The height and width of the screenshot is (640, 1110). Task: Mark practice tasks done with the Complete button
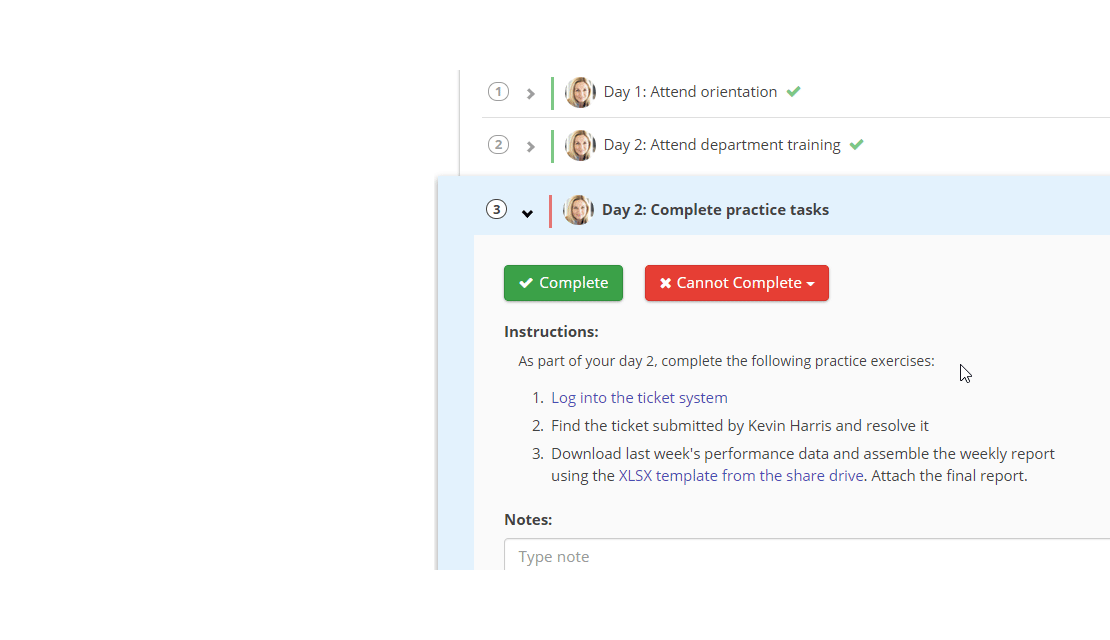click(563, 283)
